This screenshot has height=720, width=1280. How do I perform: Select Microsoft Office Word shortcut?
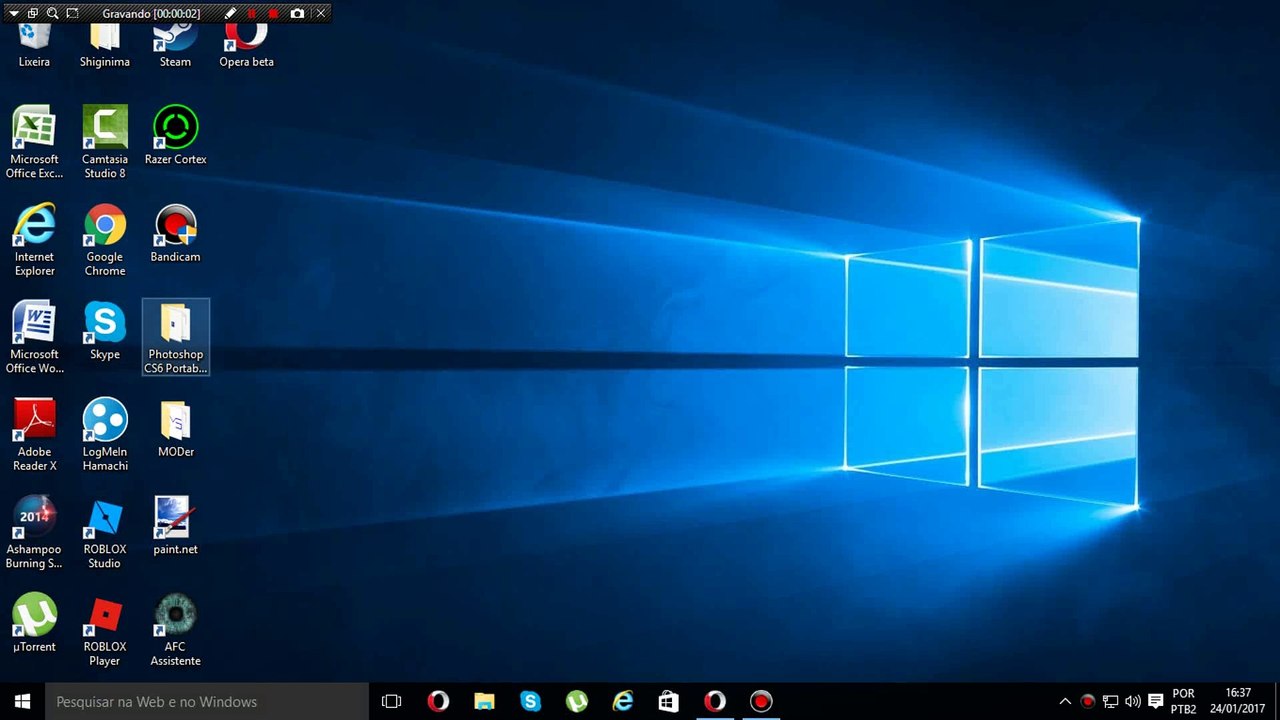pyautogui.click(x=35, y=337)
